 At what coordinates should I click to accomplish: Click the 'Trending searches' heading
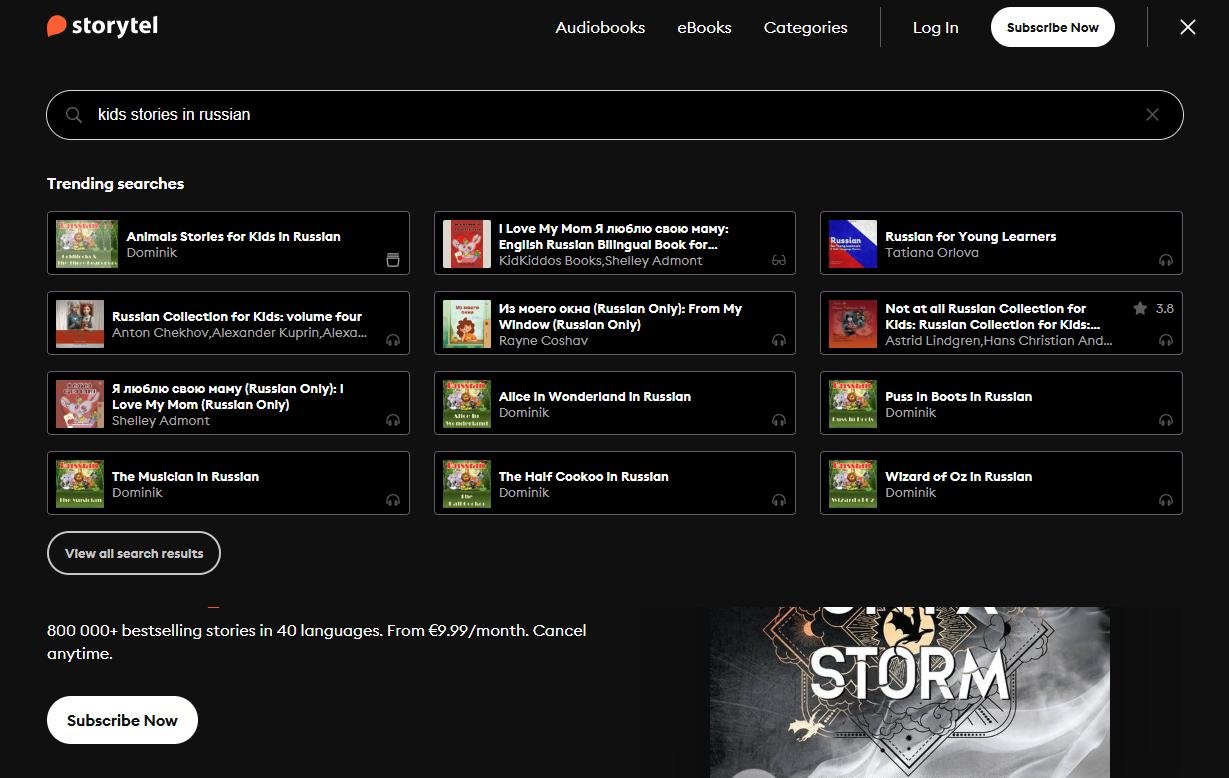click(x=116, y=184)
